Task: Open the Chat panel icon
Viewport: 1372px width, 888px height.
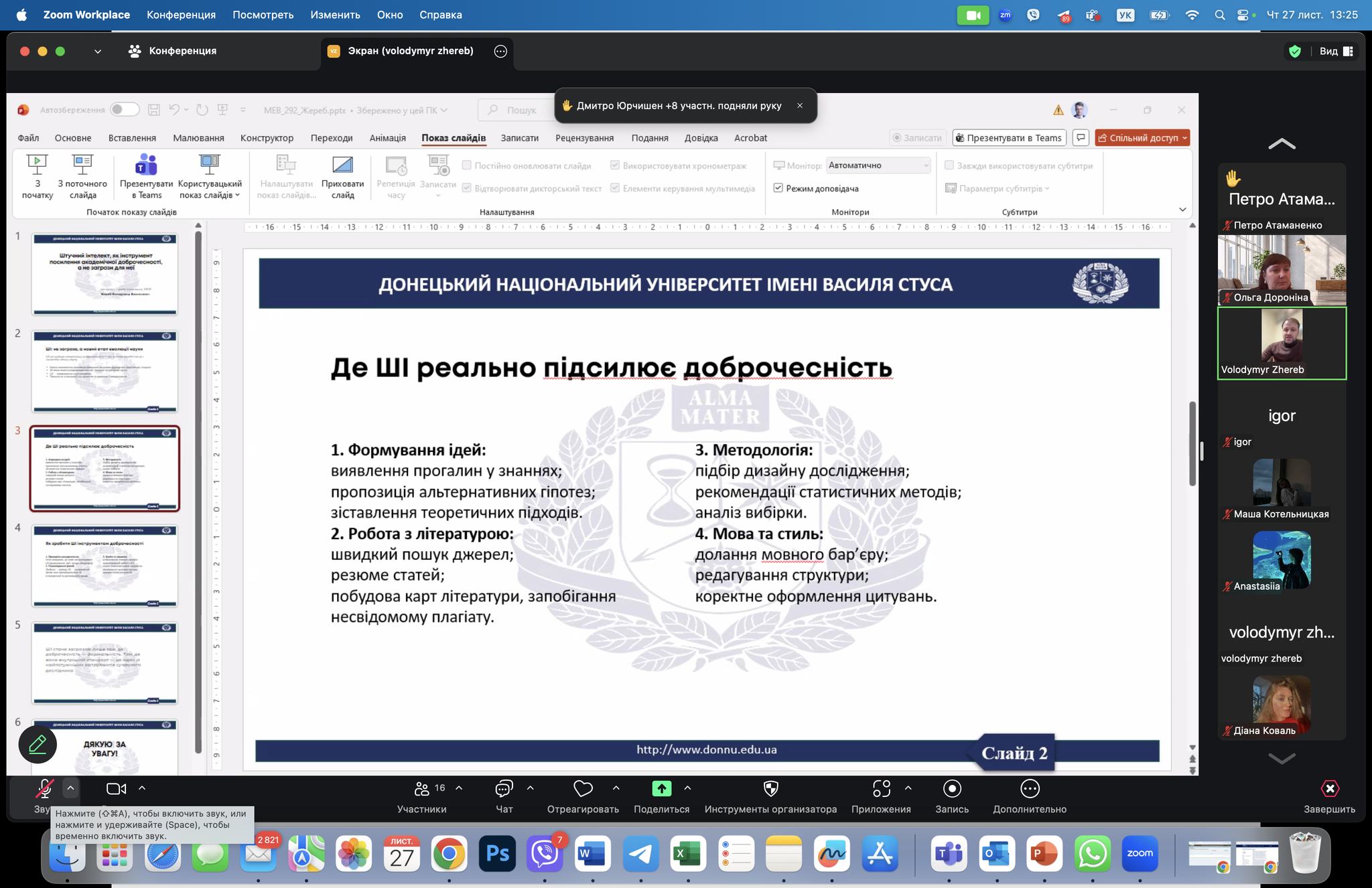Action: click(504, 789)
